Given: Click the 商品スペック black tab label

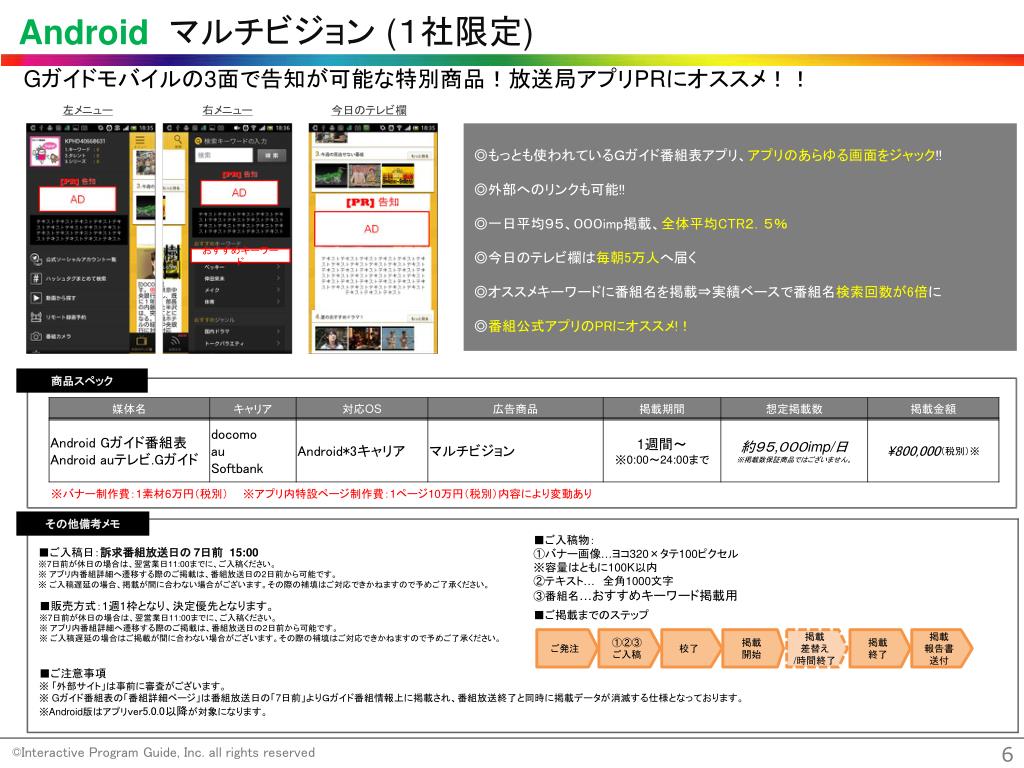Looking at the screenshot, I should [x=82, y=381].
